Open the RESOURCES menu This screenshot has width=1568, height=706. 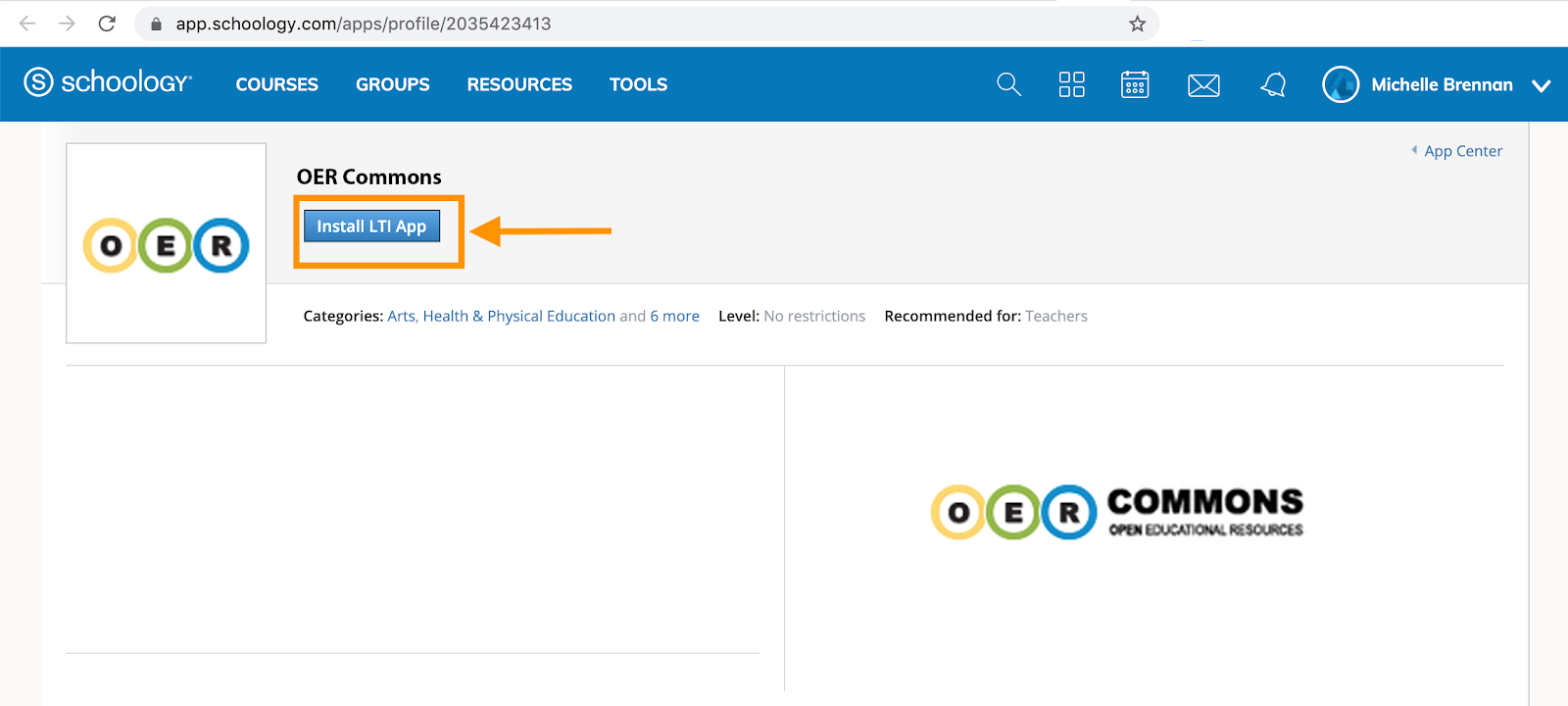coord(519,84)
